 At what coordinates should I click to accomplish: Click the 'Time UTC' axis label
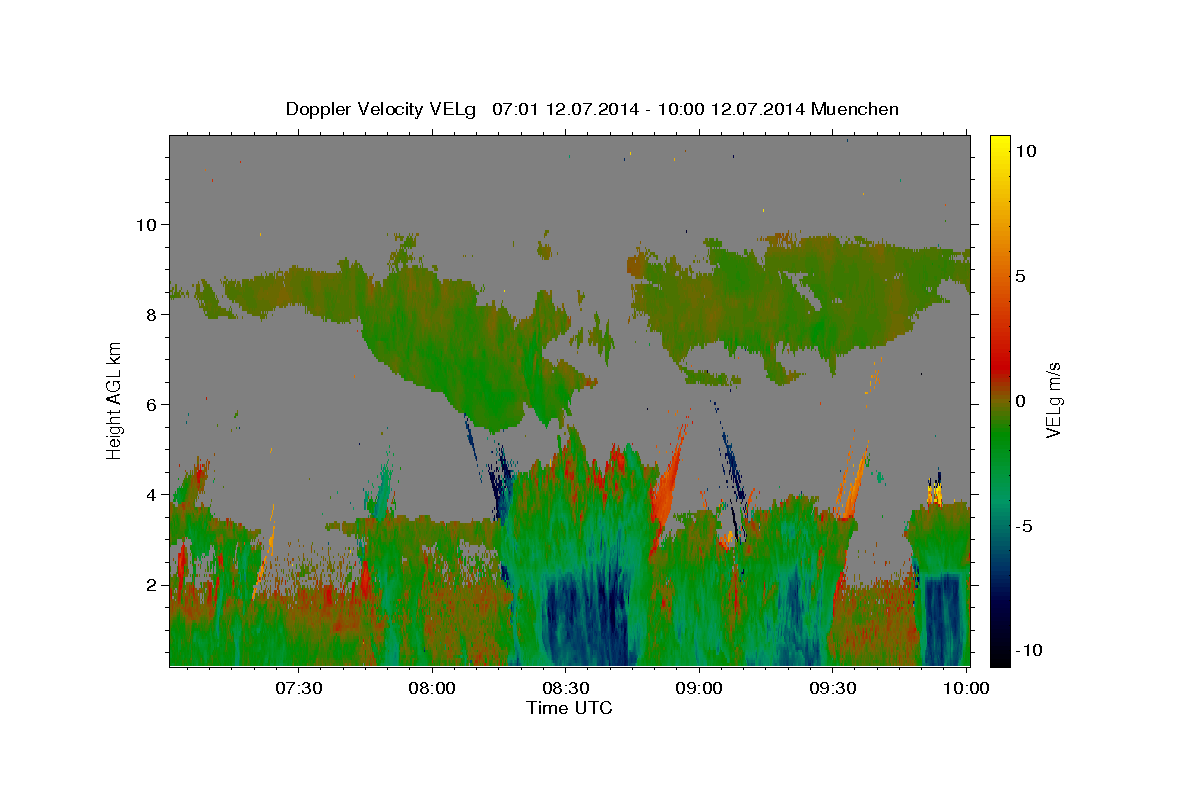[x=569, y=708]
